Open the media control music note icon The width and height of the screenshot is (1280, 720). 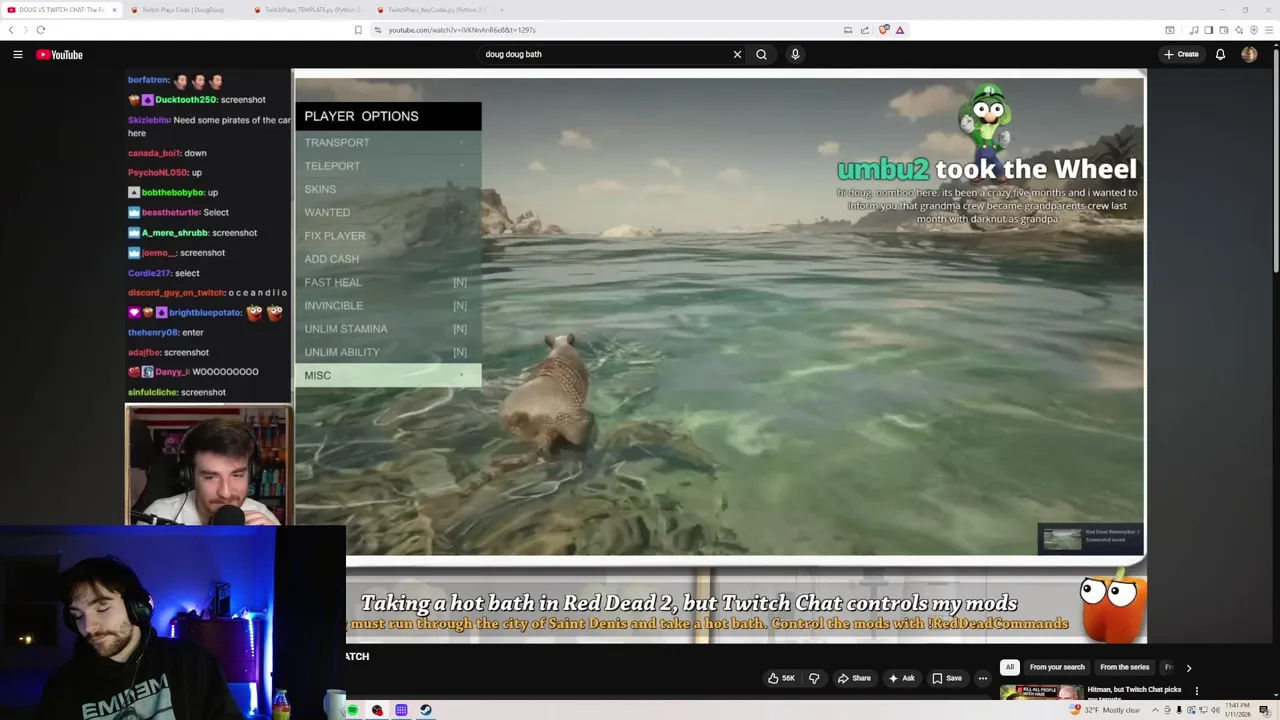1194,30
